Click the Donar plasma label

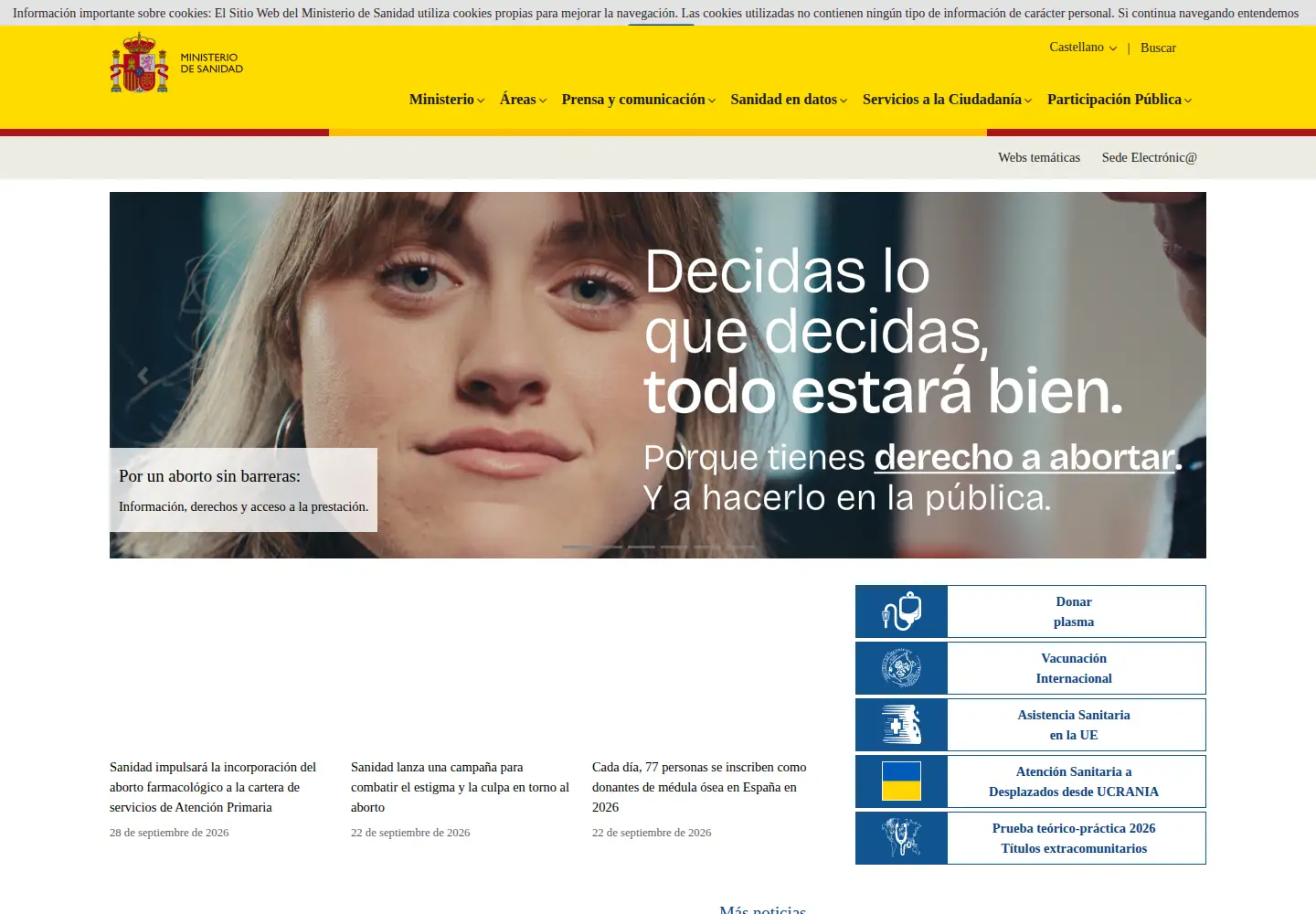(1074, 611)
